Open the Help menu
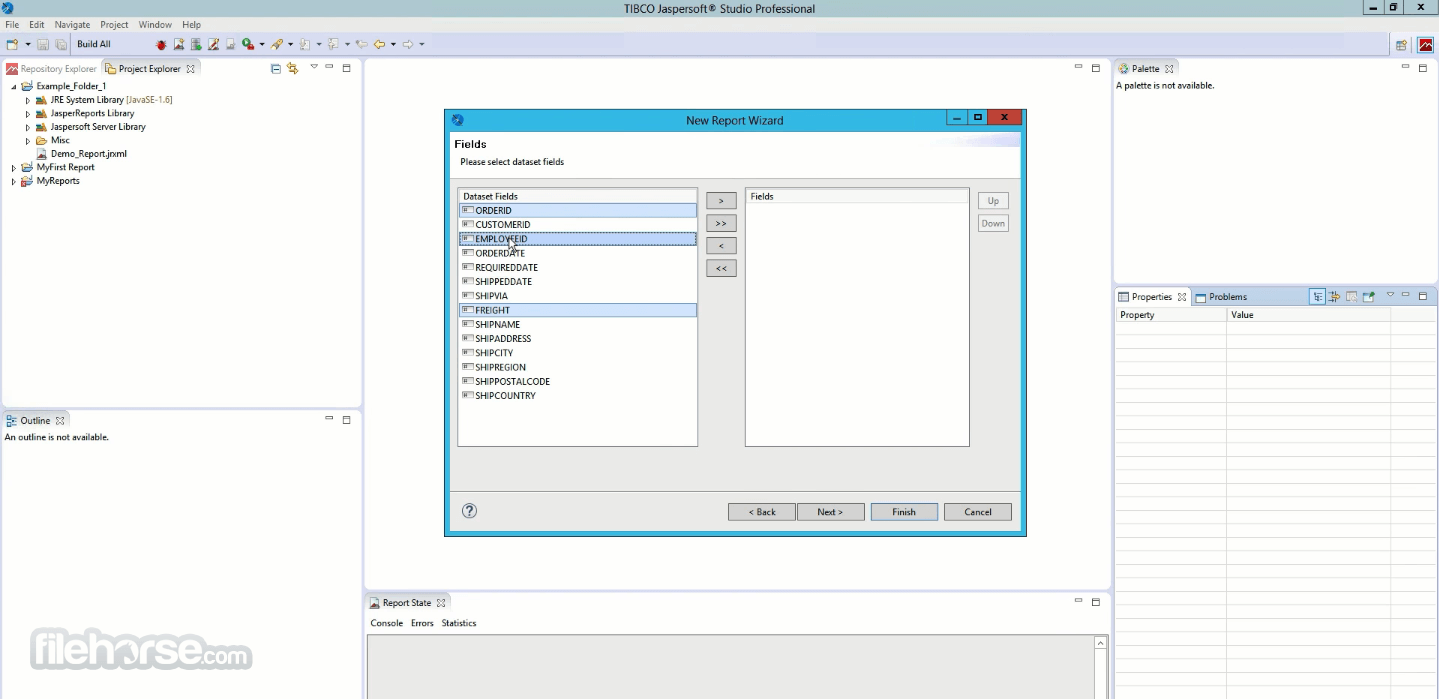Viewport: 1439px width, 700px height. [191, 24]
